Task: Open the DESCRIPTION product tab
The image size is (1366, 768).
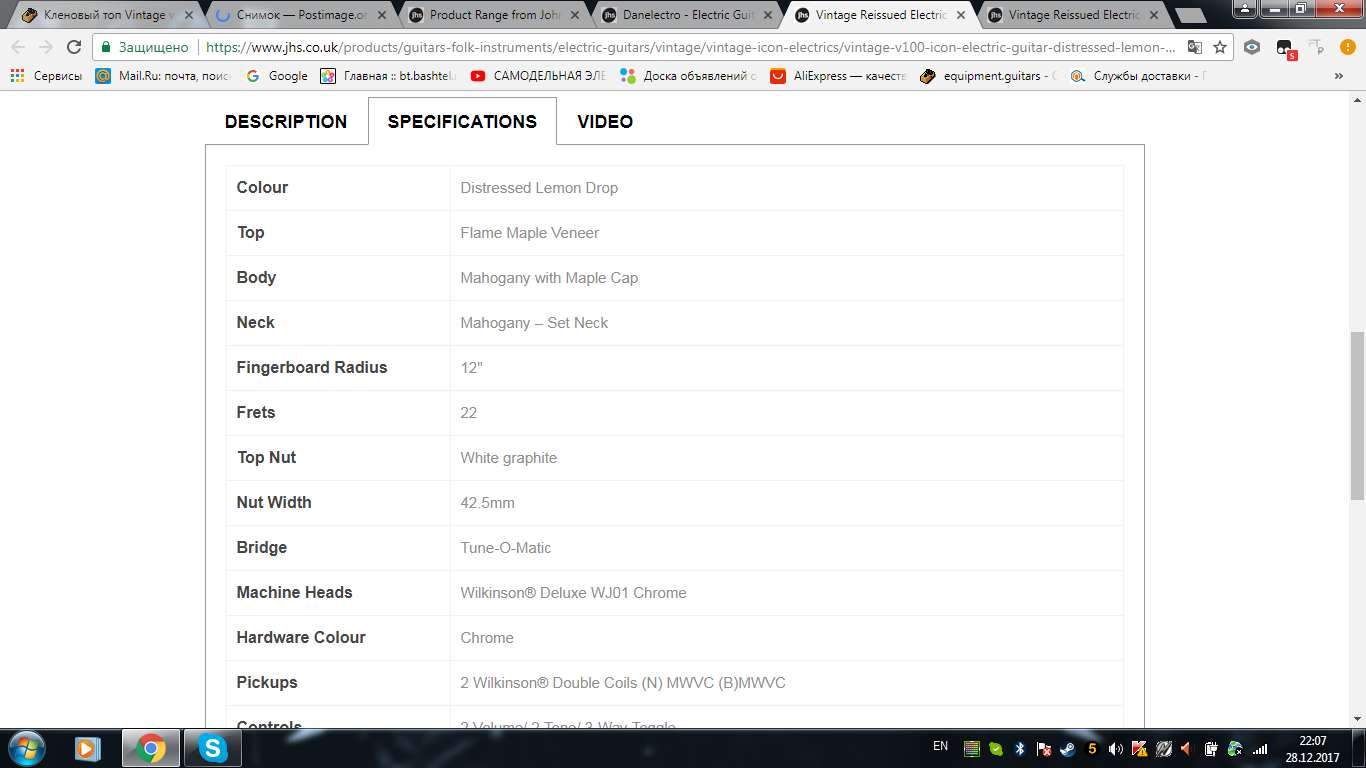Action: click(286, 122)
